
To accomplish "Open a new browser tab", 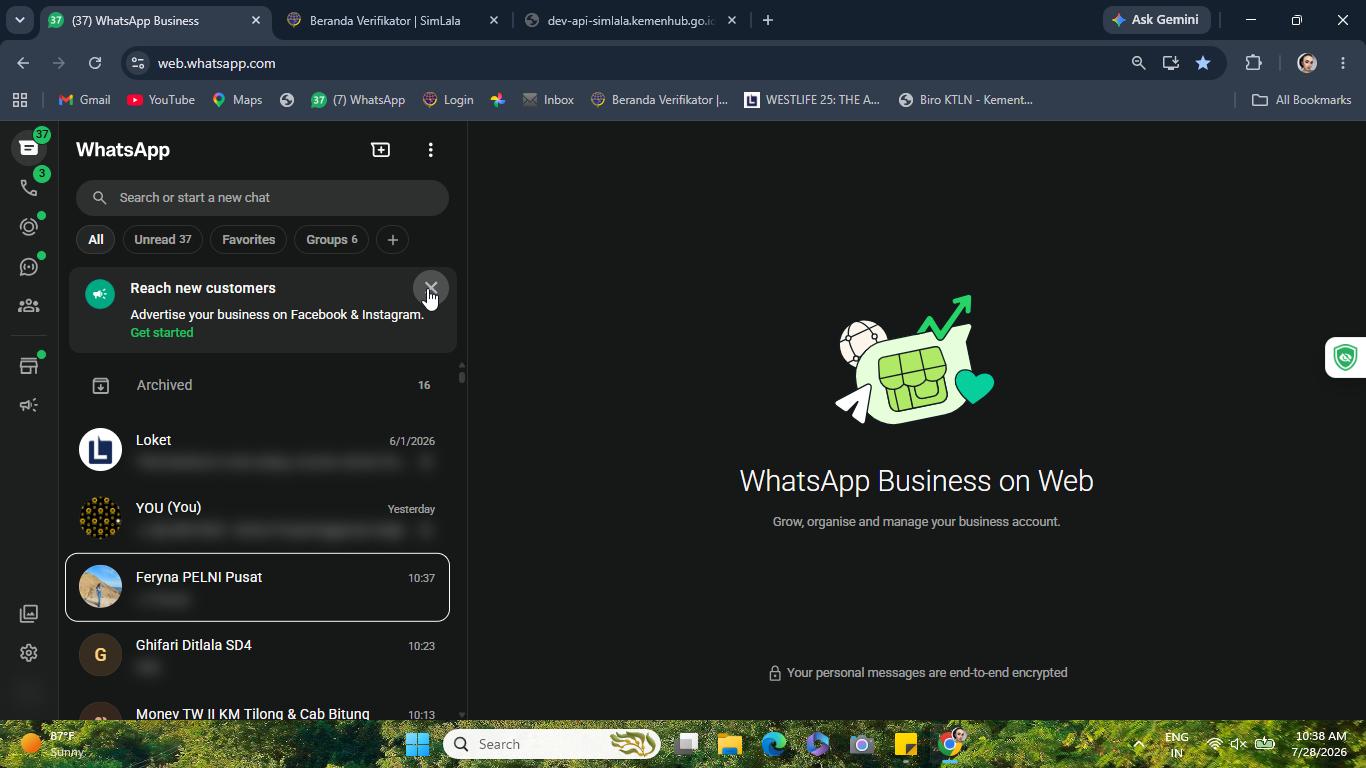I will pyautogui.click(x=768, y=20).
